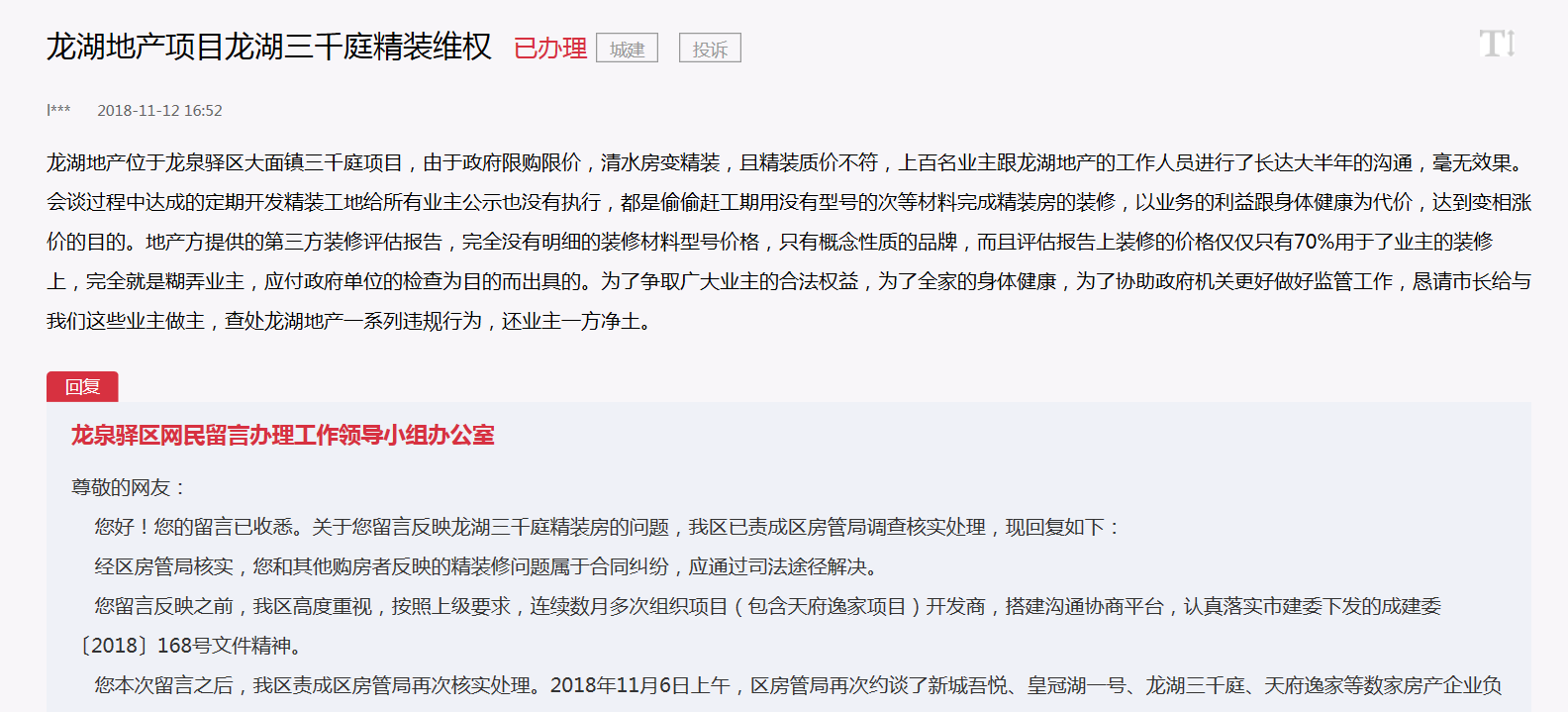This screenshot has height=712, width=1568.
Task: Click the font size adjust icon
Action: point(1497,44)
